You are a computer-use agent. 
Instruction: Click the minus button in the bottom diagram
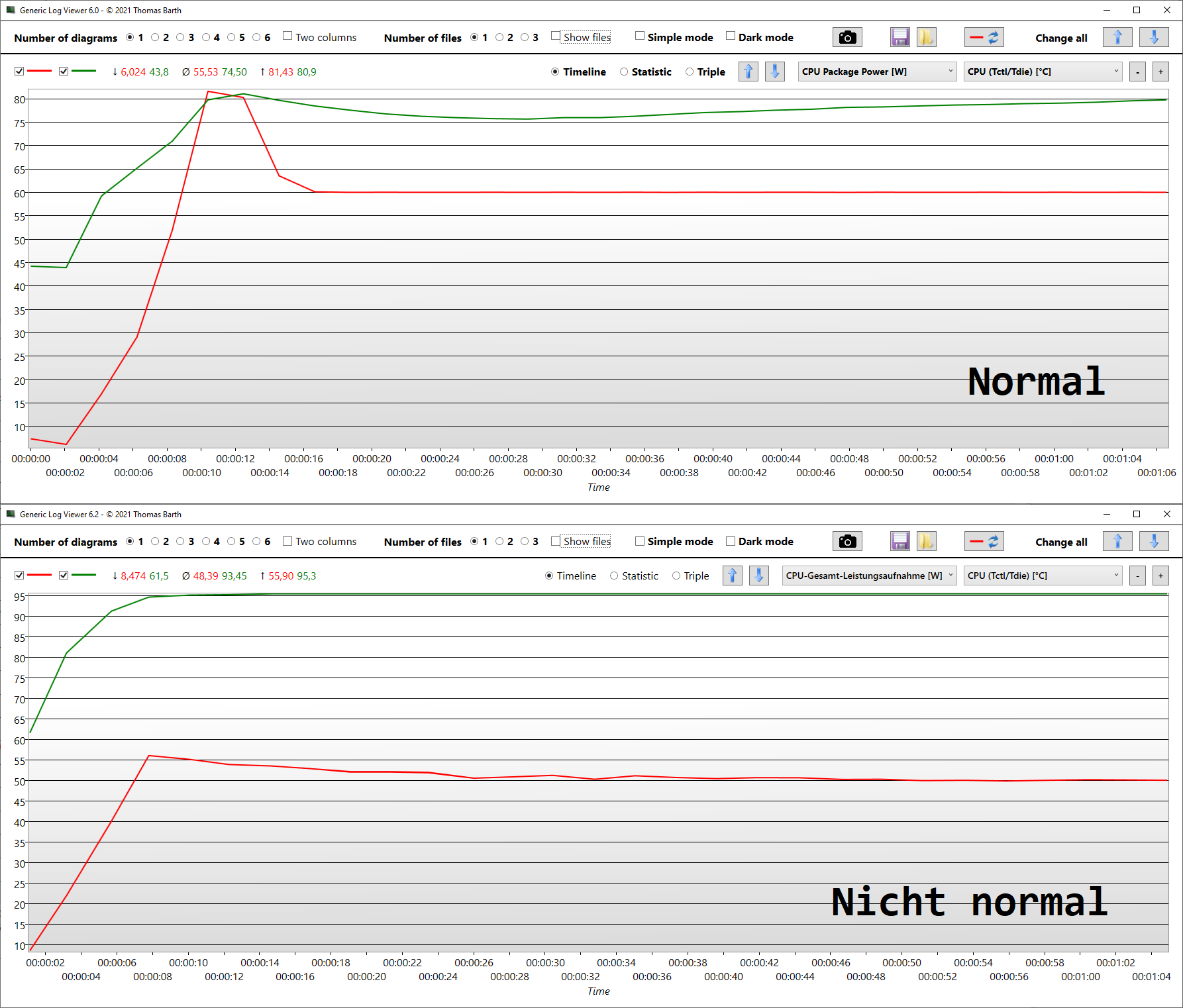coord(1137,576)
